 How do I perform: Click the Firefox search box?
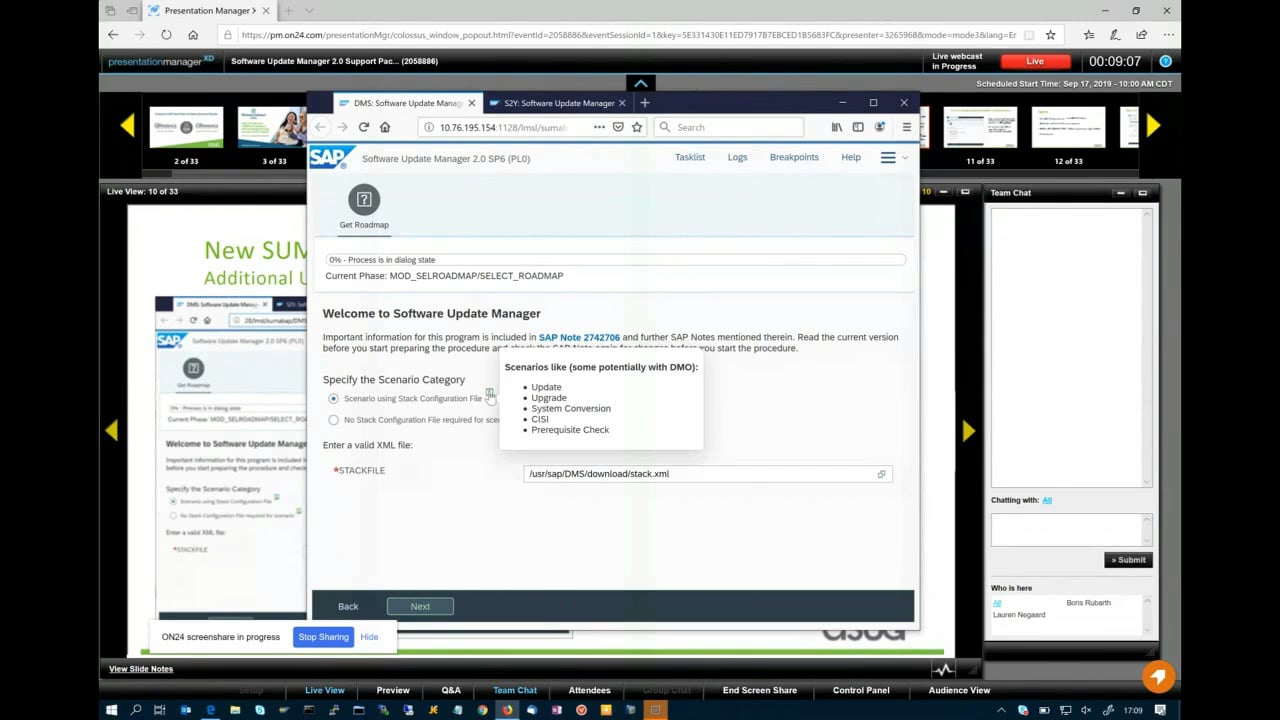click(x=728, y=127)
